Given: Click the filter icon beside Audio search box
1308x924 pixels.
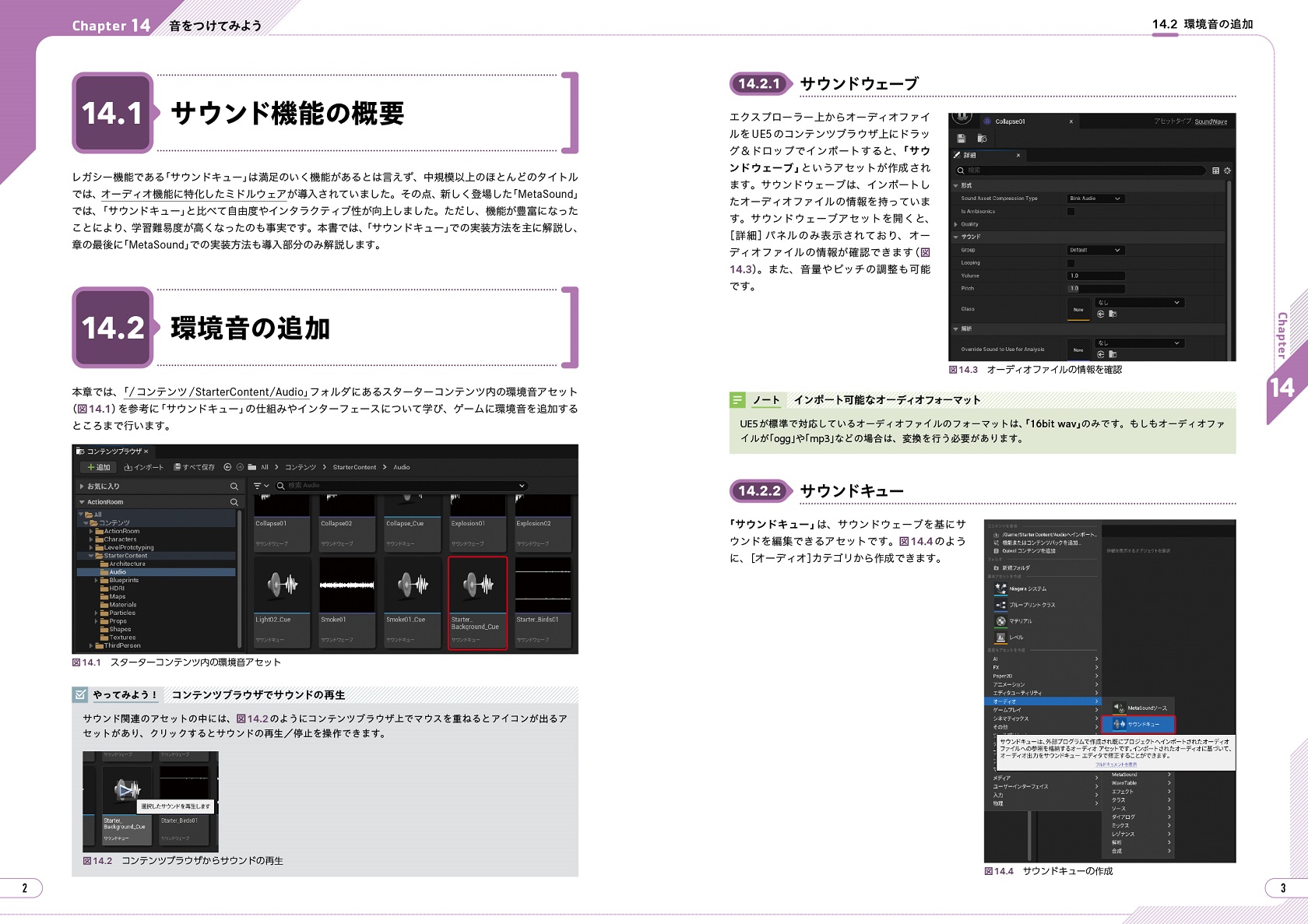Looking at the screenshot, I should 259,486.
